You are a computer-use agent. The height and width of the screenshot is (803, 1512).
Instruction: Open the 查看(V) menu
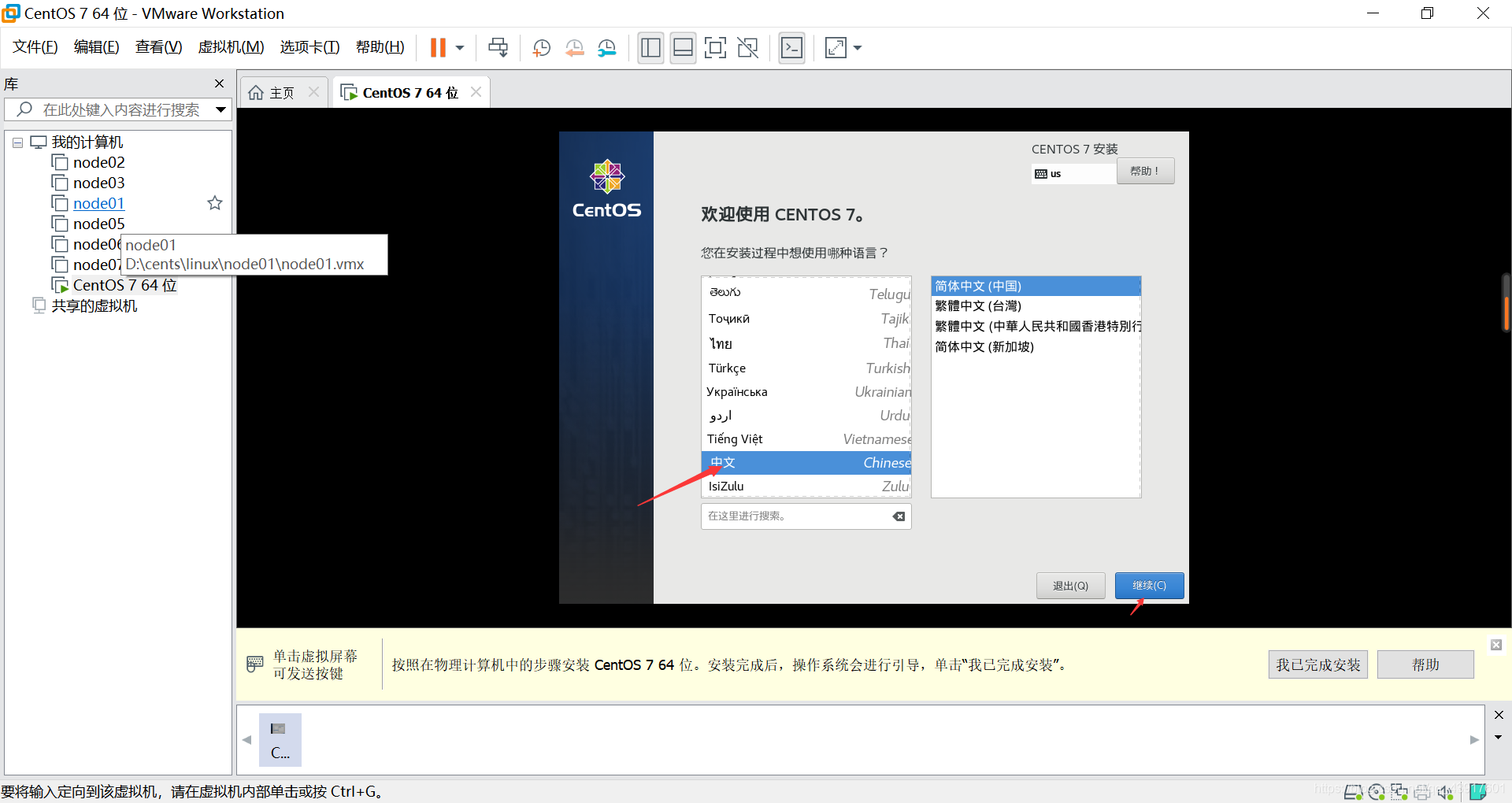pyautogui.click(x=158, y=47)
